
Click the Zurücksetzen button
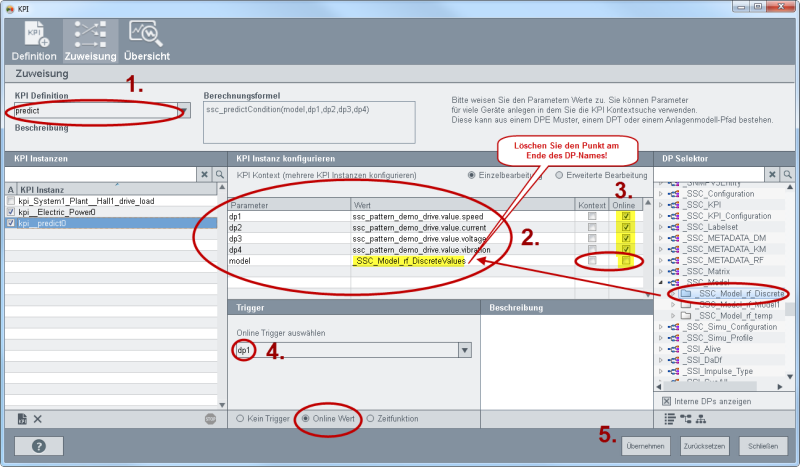(704, 446)
